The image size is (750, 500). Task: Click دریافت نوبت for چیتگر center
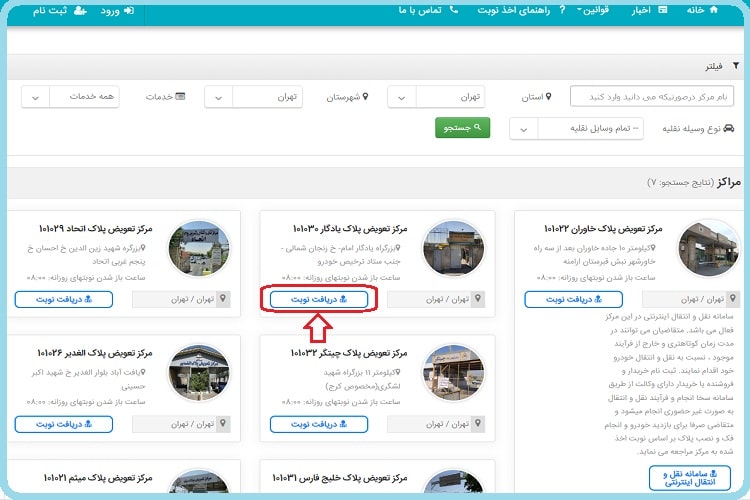pyautogui.click(x=319, y=424)
